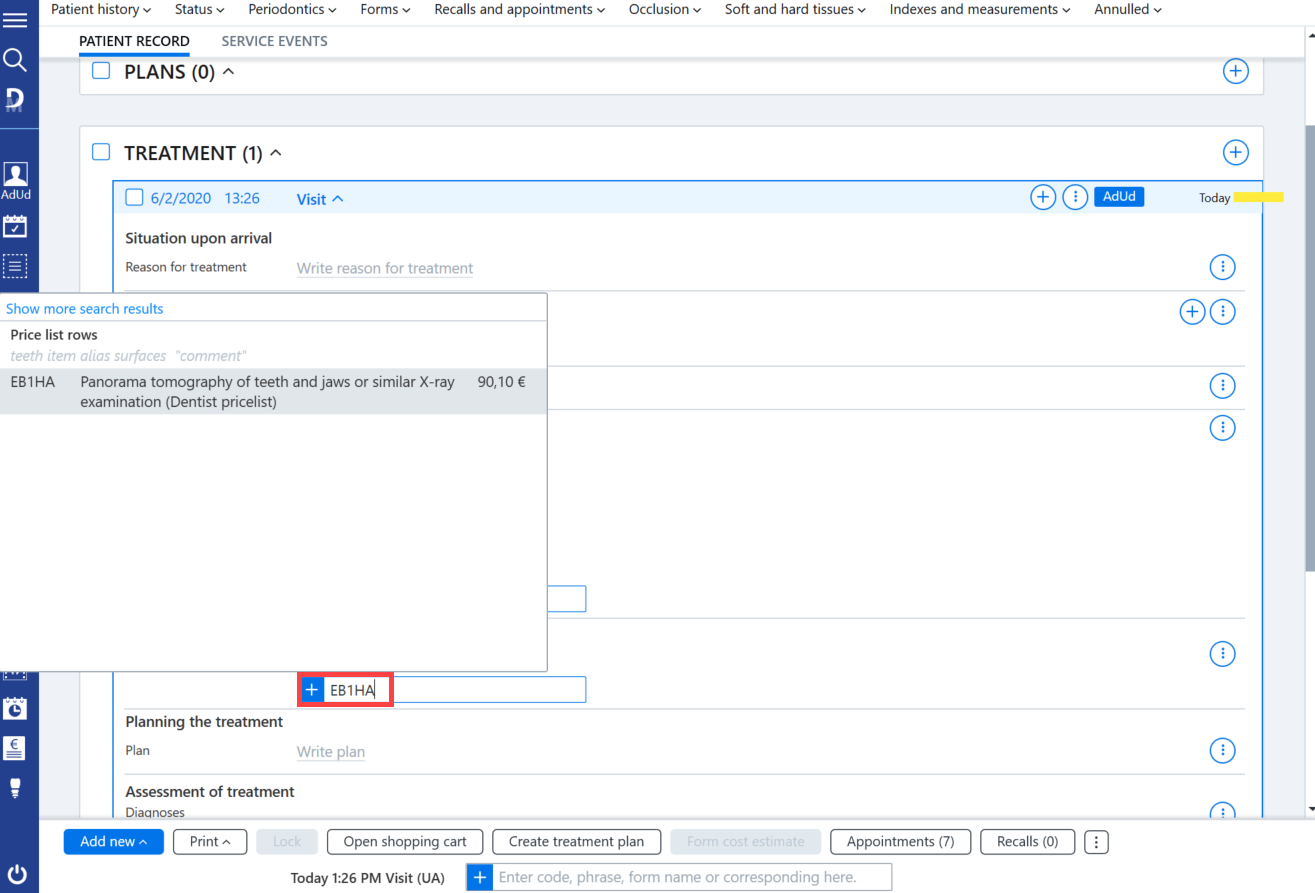The image size is (1315, 893).
Task: Open the dental implant icon in sidebar
Action: [15, 788]
